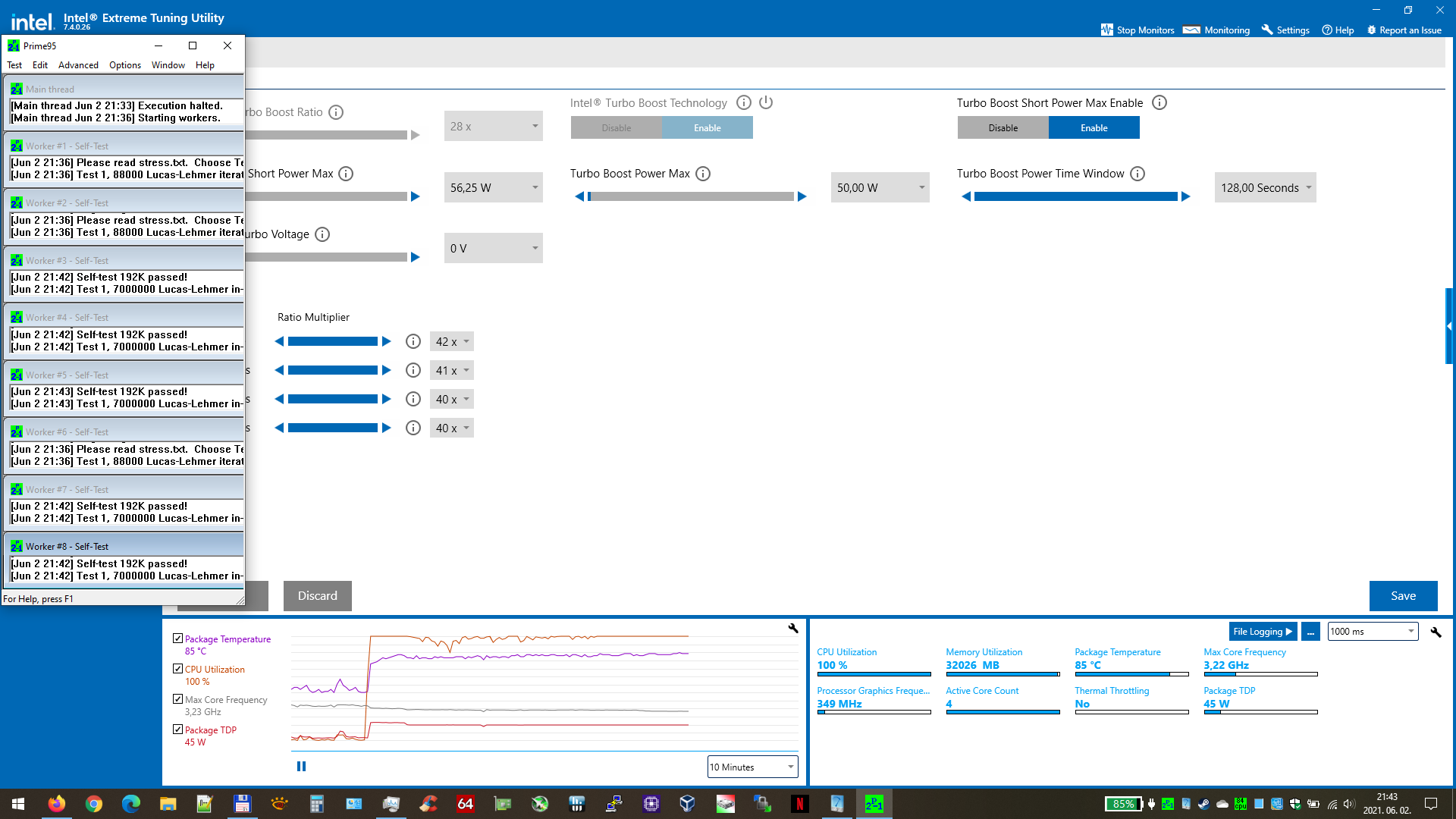1456x819 pixels.
Task: Click the Discard button
Action: tap(317, 596)
